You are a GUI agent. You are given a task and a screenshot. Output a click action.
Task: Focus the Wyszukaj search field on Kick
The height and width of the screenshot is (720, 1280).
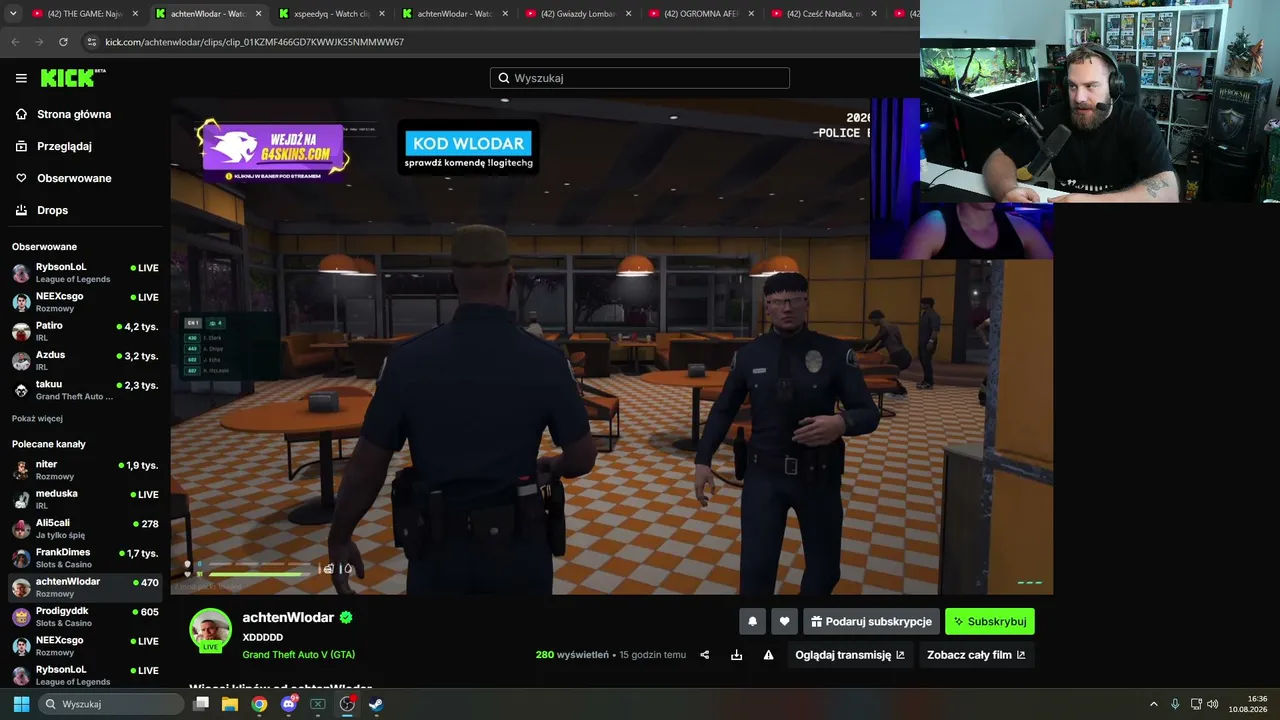point(640,78)
